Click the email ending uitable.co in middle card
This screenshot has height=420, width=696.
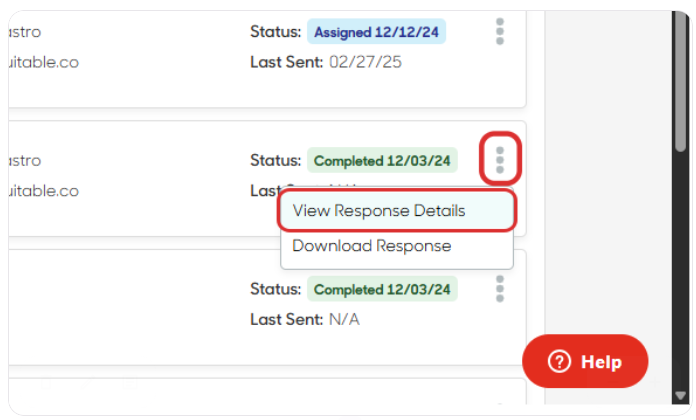(x=44, y=191)
